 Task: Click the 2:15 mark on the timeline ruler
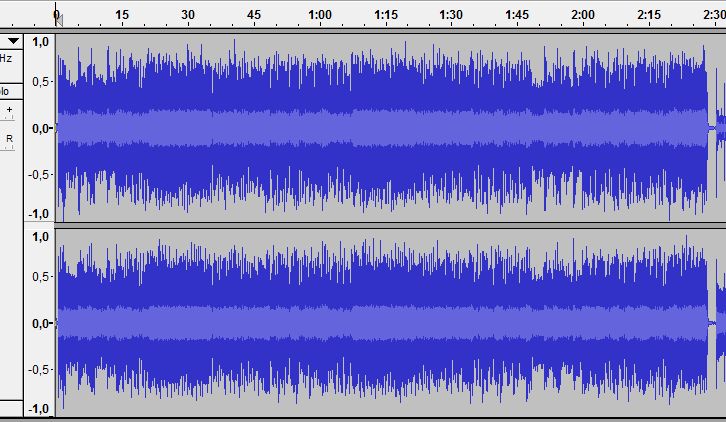tap(649, 15)
